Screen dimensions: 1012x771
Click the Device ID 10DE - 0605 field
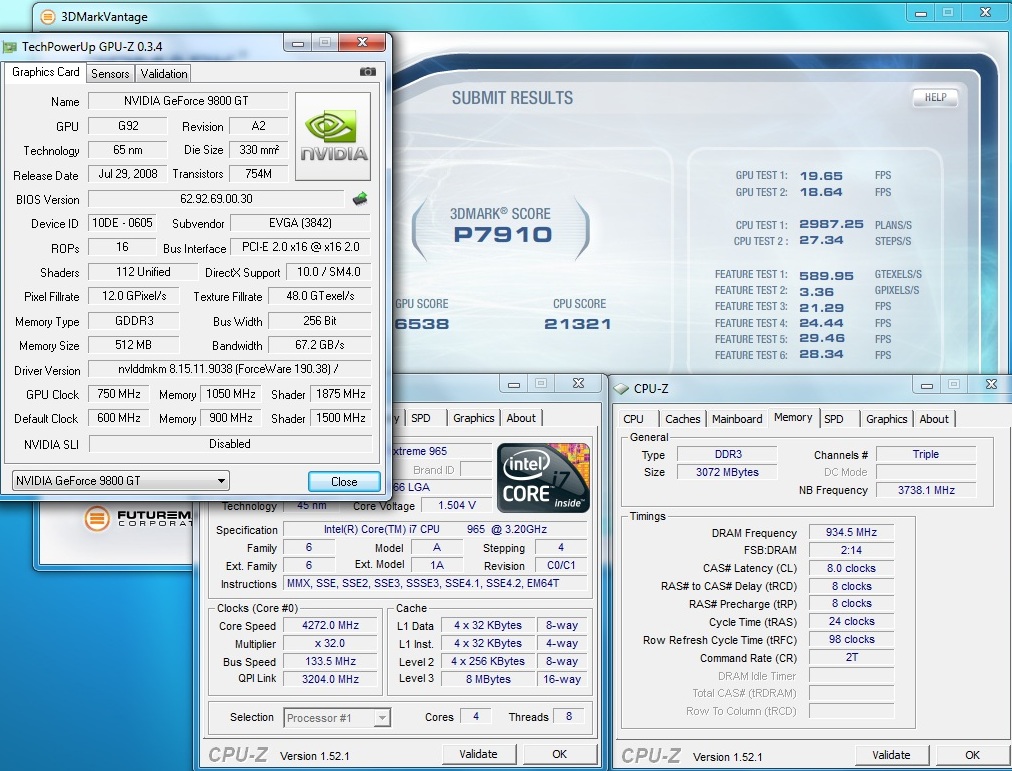tap(122, 223)
